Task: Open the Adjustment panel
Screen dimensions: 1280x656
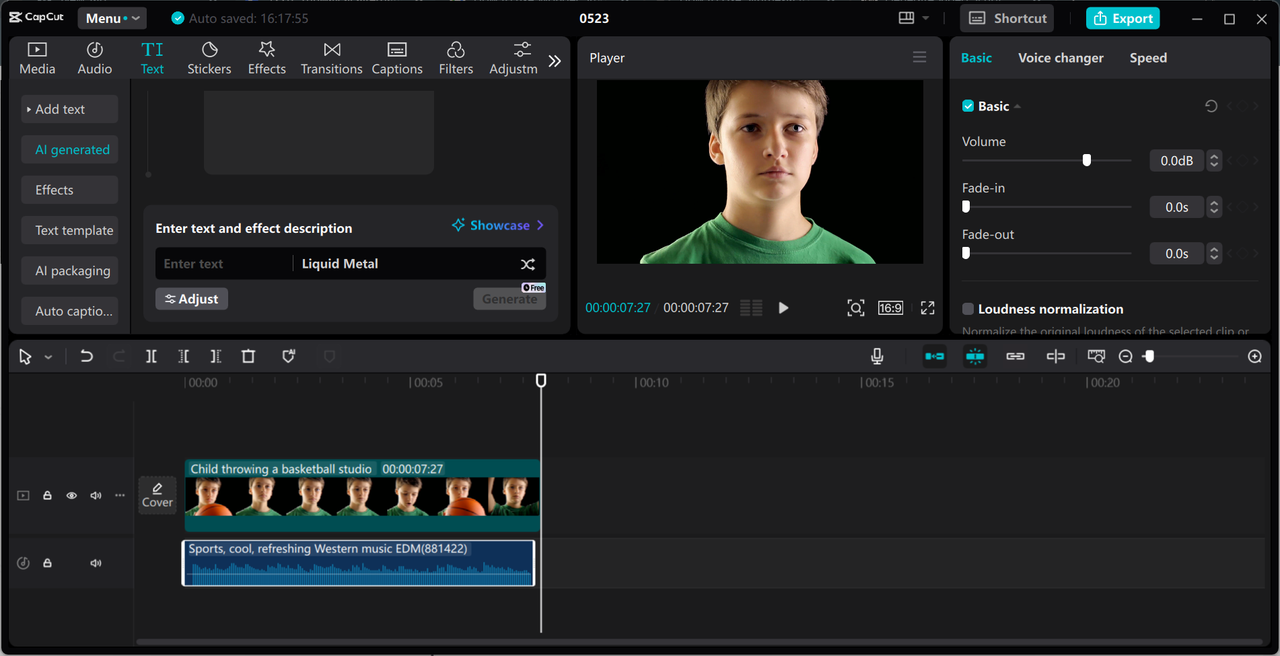Action: click(x=514, y=58)
